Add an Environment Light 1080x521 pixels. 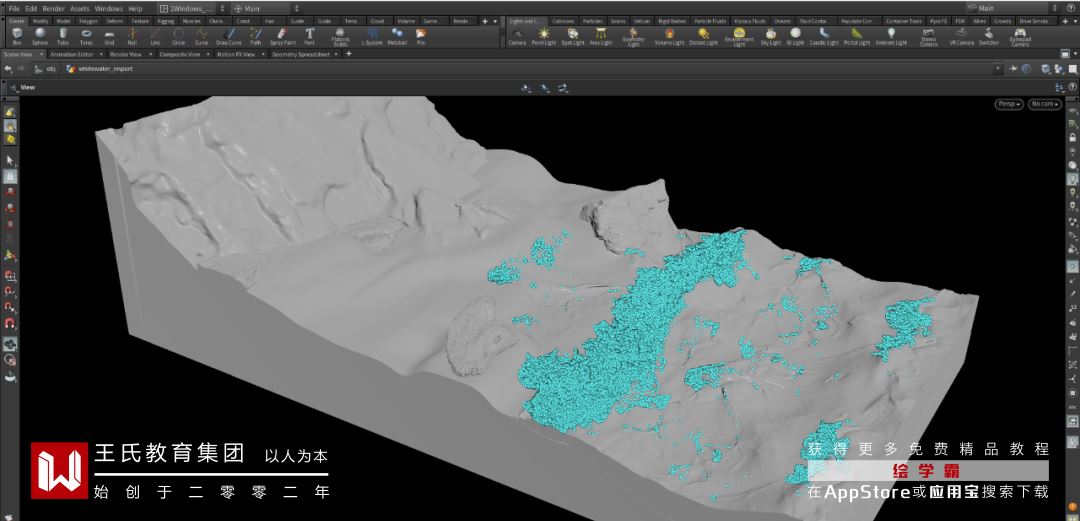point(739,37)
